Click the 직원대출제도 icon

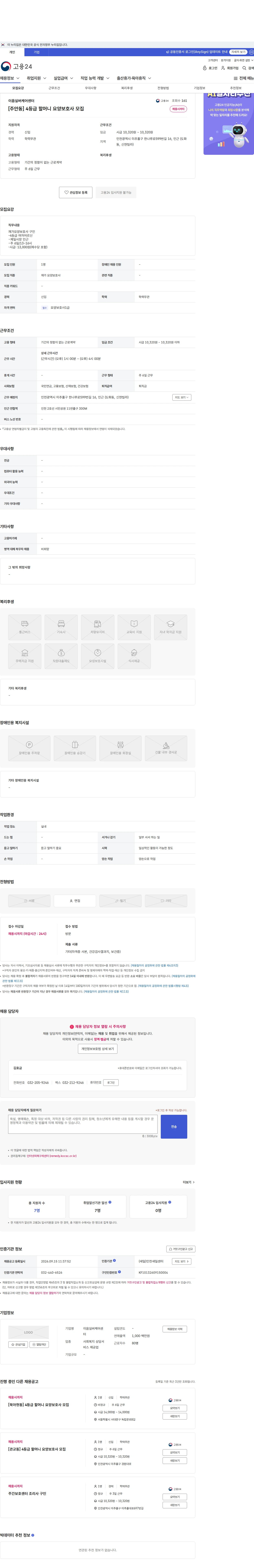(x=61, y=656)
